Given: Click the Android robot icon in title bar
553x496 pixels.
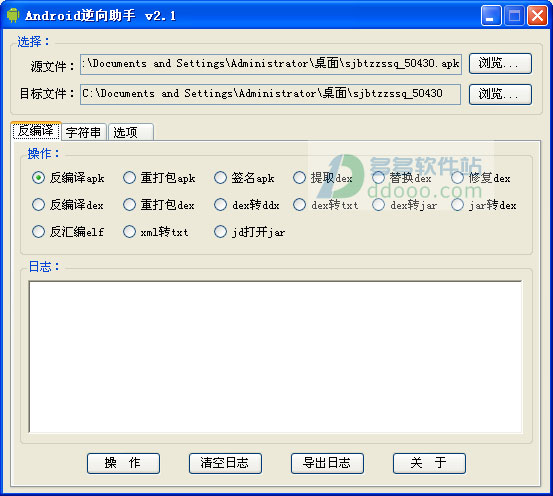Looking at the screenshot, I should click(13, 16).
